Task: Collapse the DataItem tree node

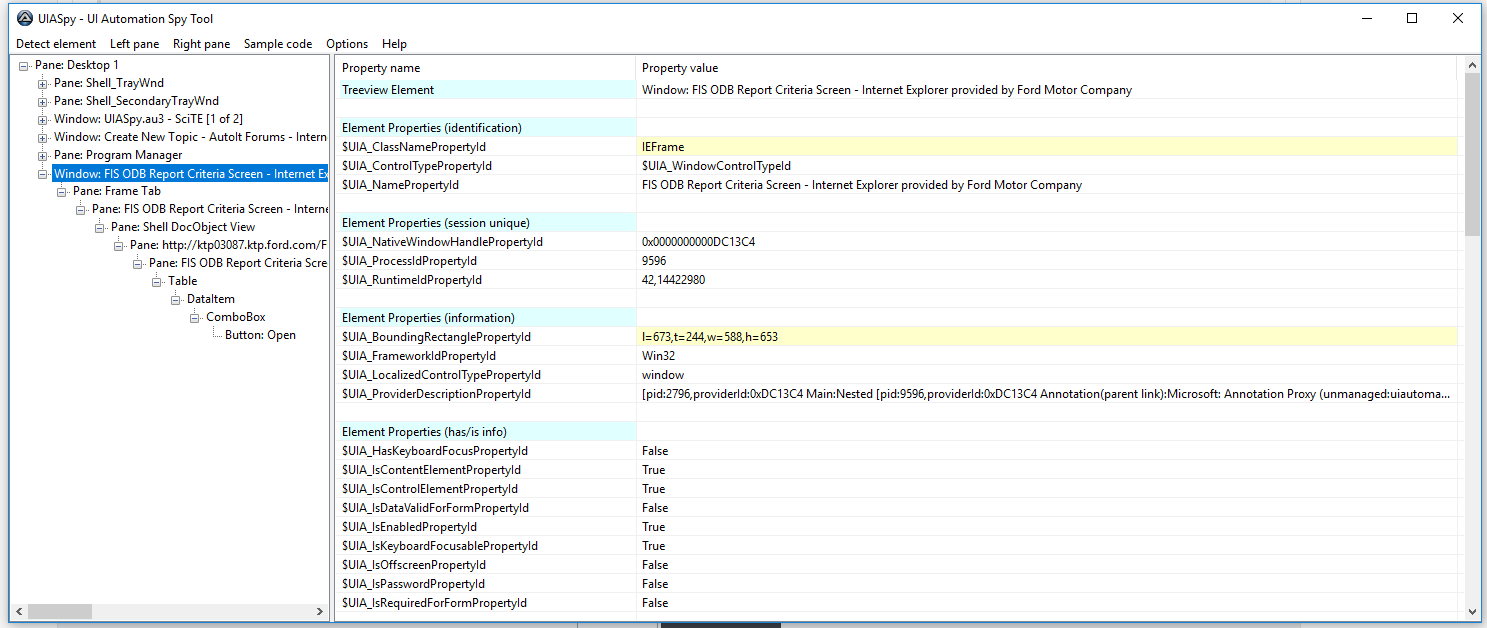Action: pos(176,299)
